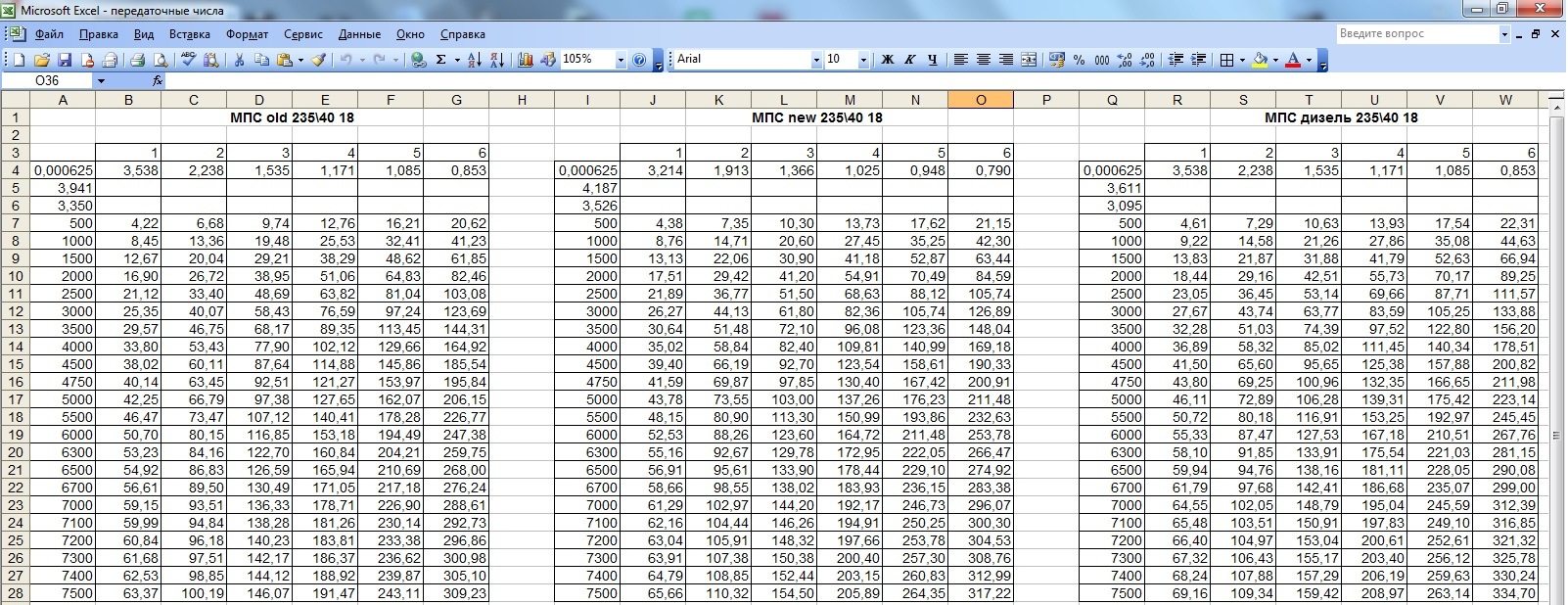The width and height of the screenshot is (1568, 605).
Task: Save the workbook with the floppy icon
Action: (65, 60)
